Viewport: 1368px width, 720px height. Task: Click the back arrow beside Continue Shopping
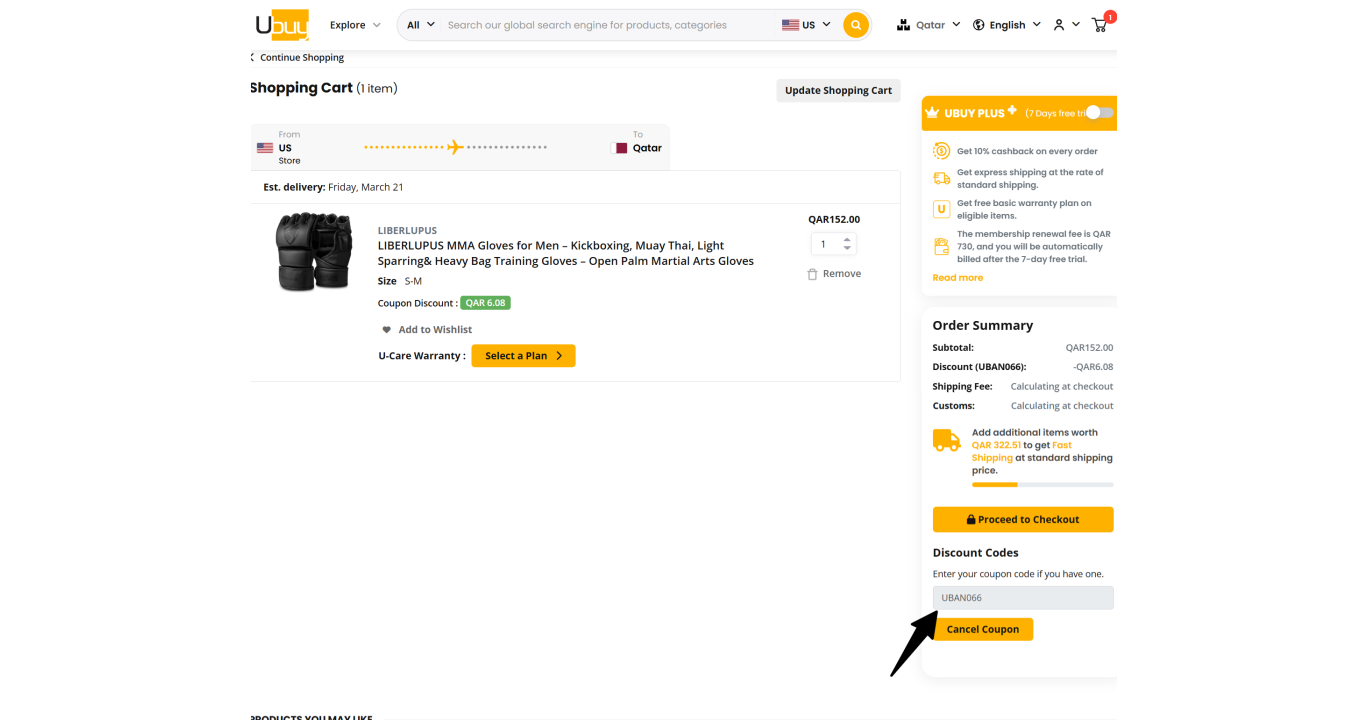coord(253,57)
